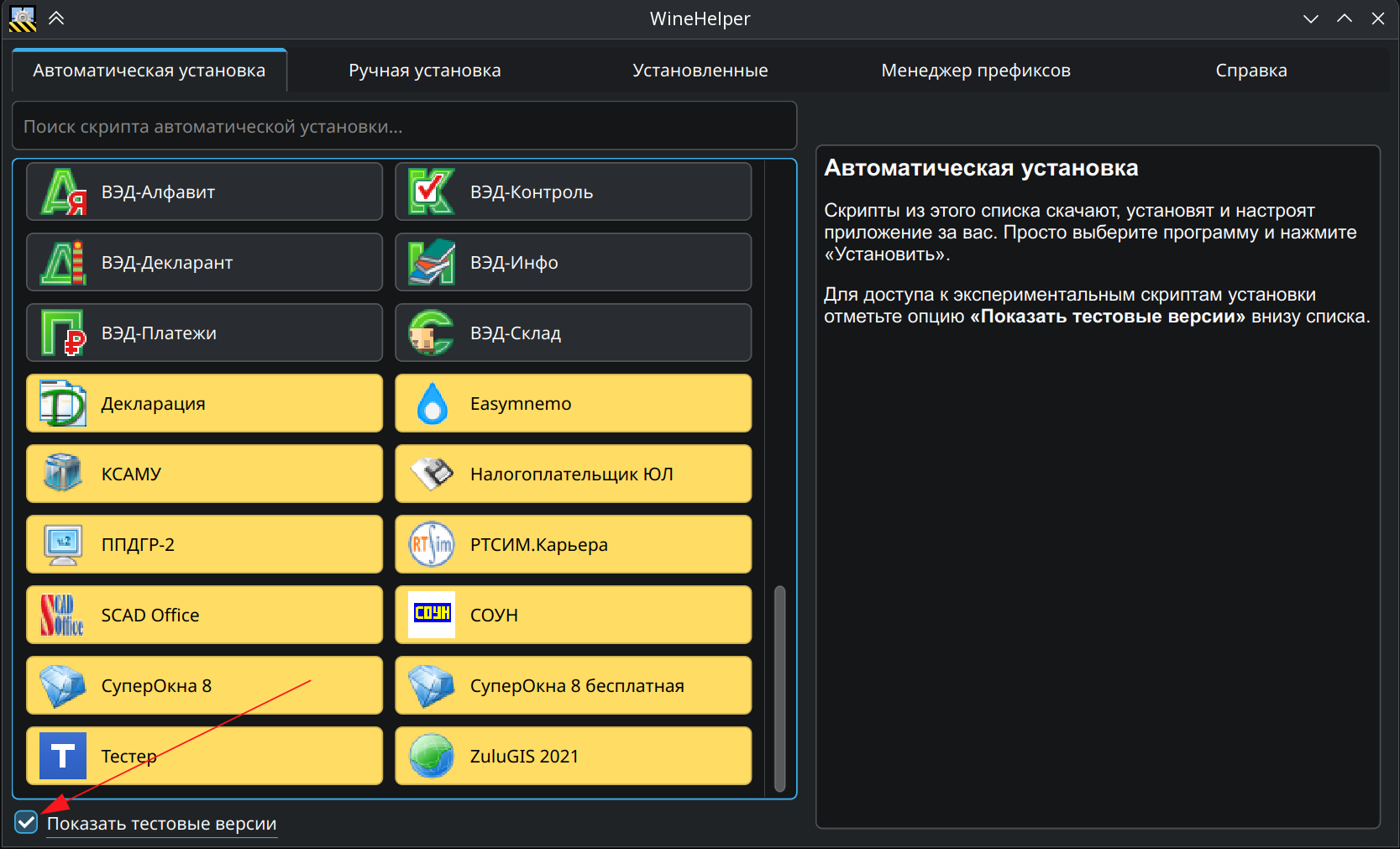The height and width of the screenshot is (849, 1400).
Task: Choose the ВЭД-Декларант install script
Action: coord(204,262)
